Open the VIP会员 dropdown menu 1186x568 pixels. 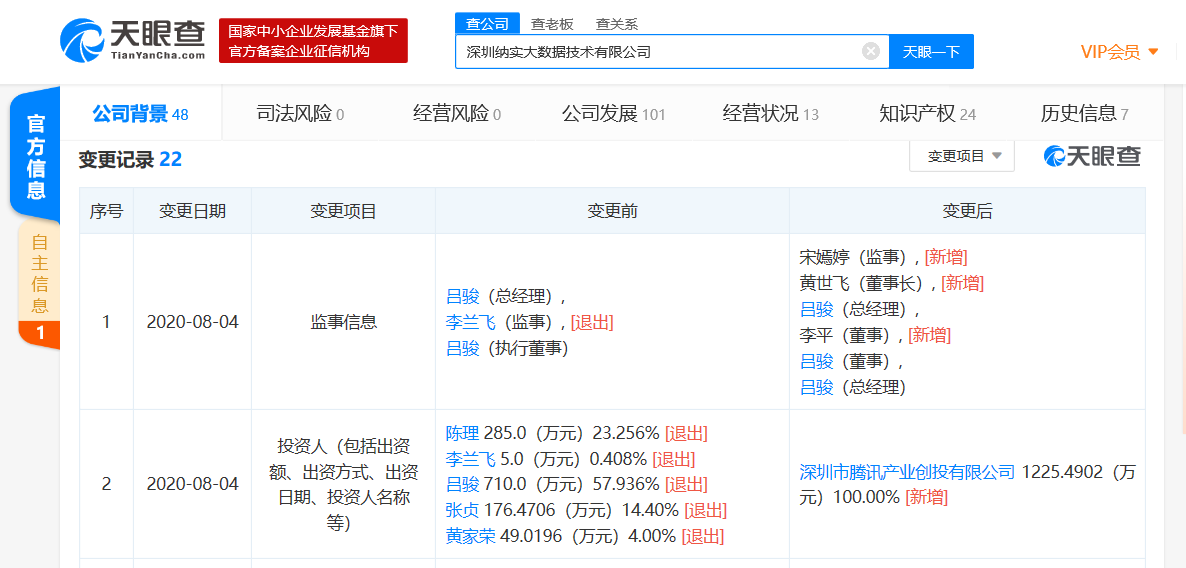[1119, 52]
